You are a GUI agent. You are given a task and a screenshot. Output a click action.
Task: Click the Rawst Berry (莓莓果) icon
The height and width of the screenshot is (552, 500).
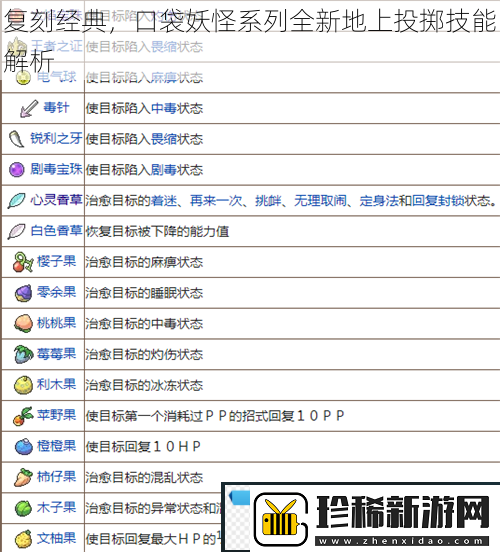coord(23,354)
